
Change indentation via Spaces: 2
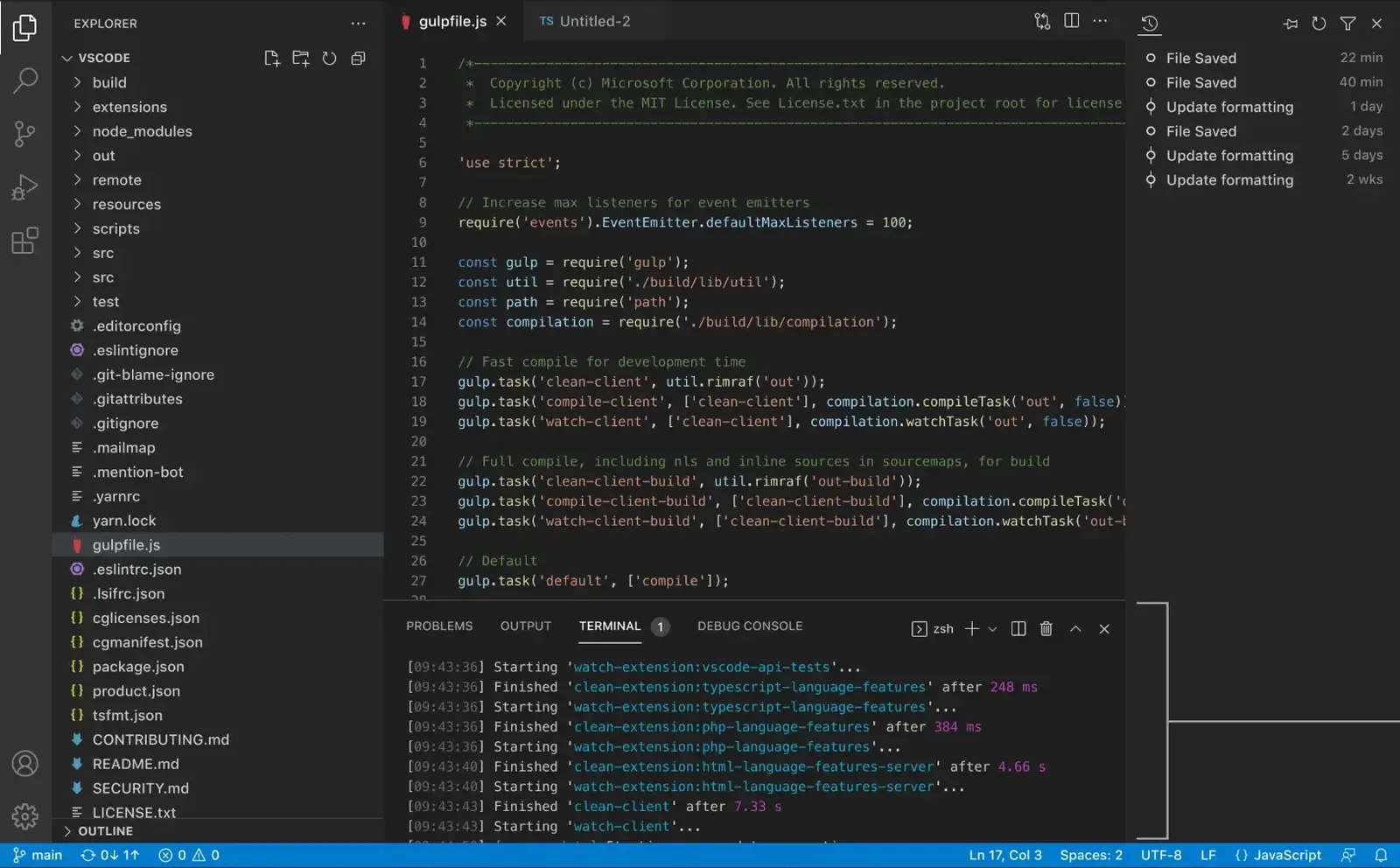1091,856
